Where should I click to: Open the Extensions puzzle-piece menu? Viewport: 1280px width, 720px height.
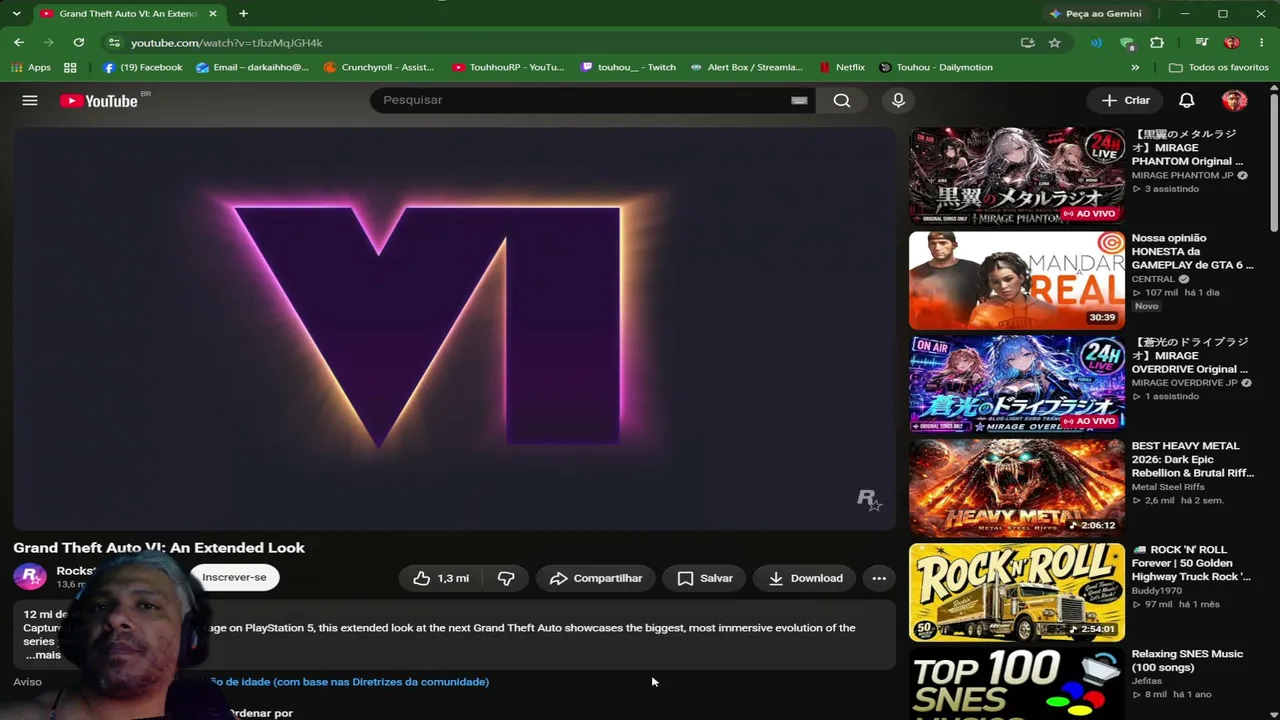point(1157,43)
